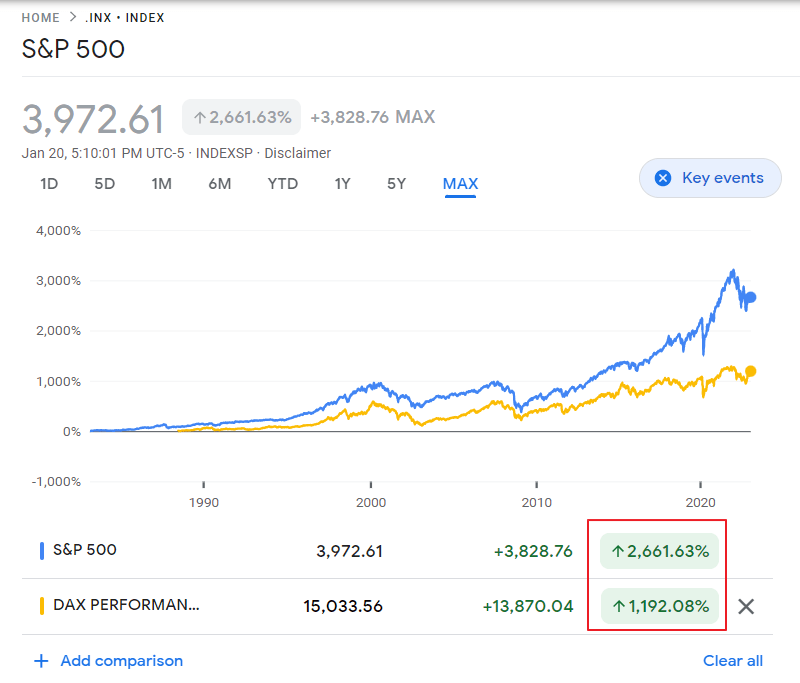Click the +3,828.76 MAX header text

pos(373,117)
